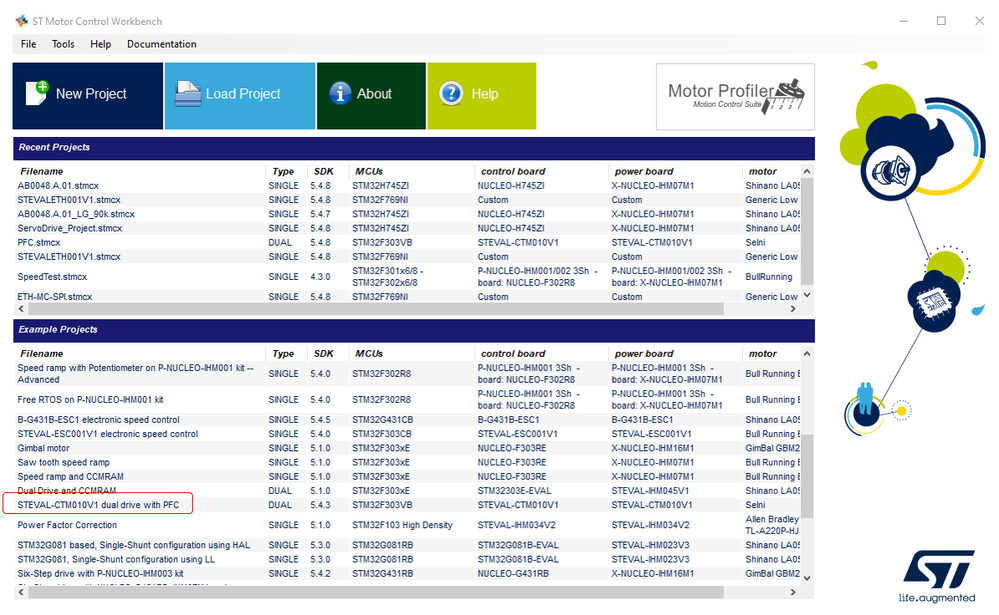Image resolution: width=999 pixels, height=615 pixels.
Task: Select recent project SpeedTest.stmcx
Action: 52,277
